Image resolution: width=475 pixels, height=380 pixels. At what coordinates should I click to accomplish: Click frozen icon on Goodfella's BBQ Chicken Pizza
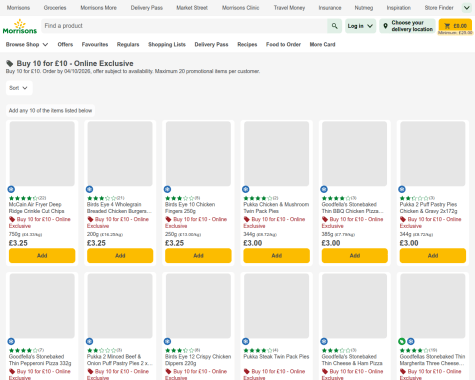point(324,189)
